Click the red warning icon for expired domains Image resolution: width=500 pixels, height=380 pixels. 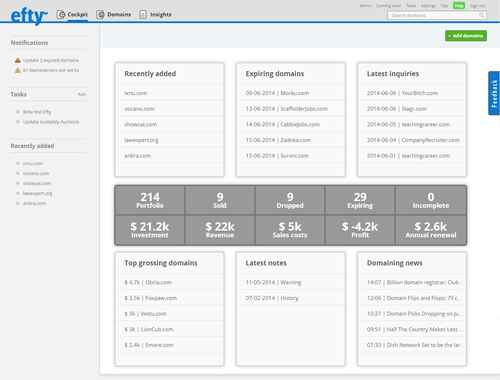point(18,60)
